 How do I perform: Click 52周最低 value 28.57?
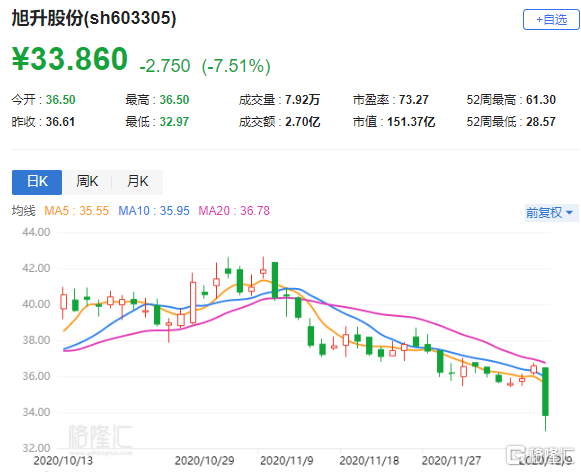tap(541, 122)
